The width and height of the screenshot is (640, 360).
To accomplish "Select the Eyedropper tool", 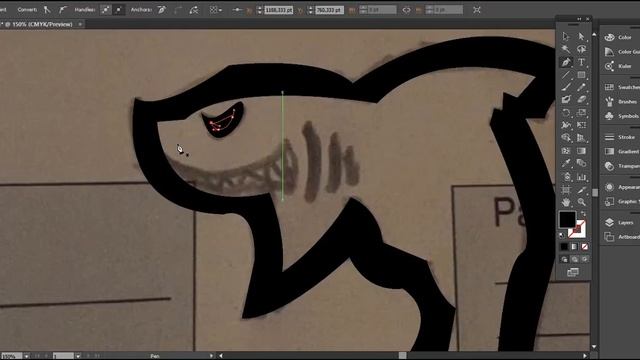I will (566, 164).
